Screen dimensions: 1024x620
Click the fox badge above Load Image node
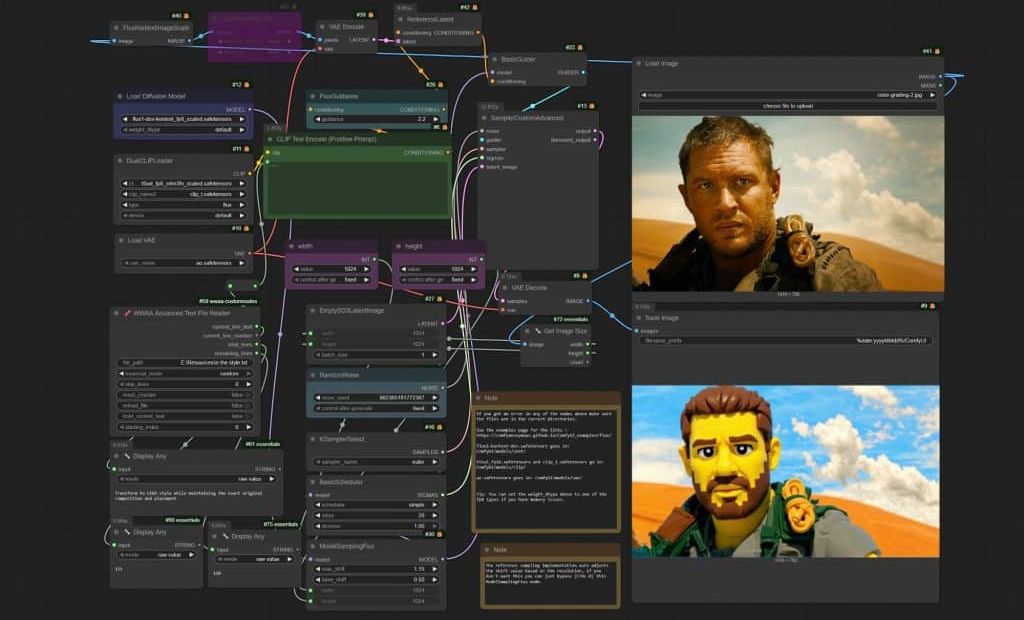pyautogui.click(x=939, y=51)
